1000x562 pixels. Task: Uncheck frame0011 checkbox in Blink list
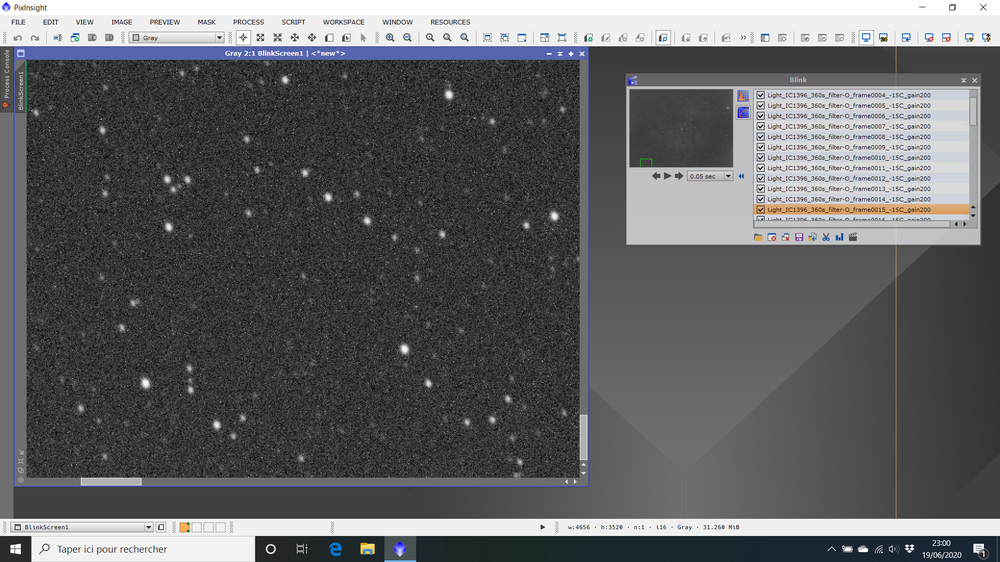coord(760,168)
